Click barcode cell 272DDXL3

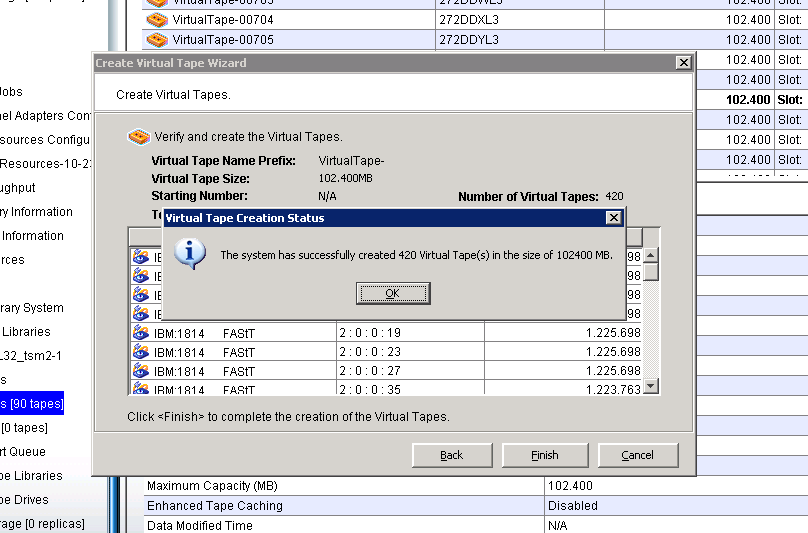519,20
